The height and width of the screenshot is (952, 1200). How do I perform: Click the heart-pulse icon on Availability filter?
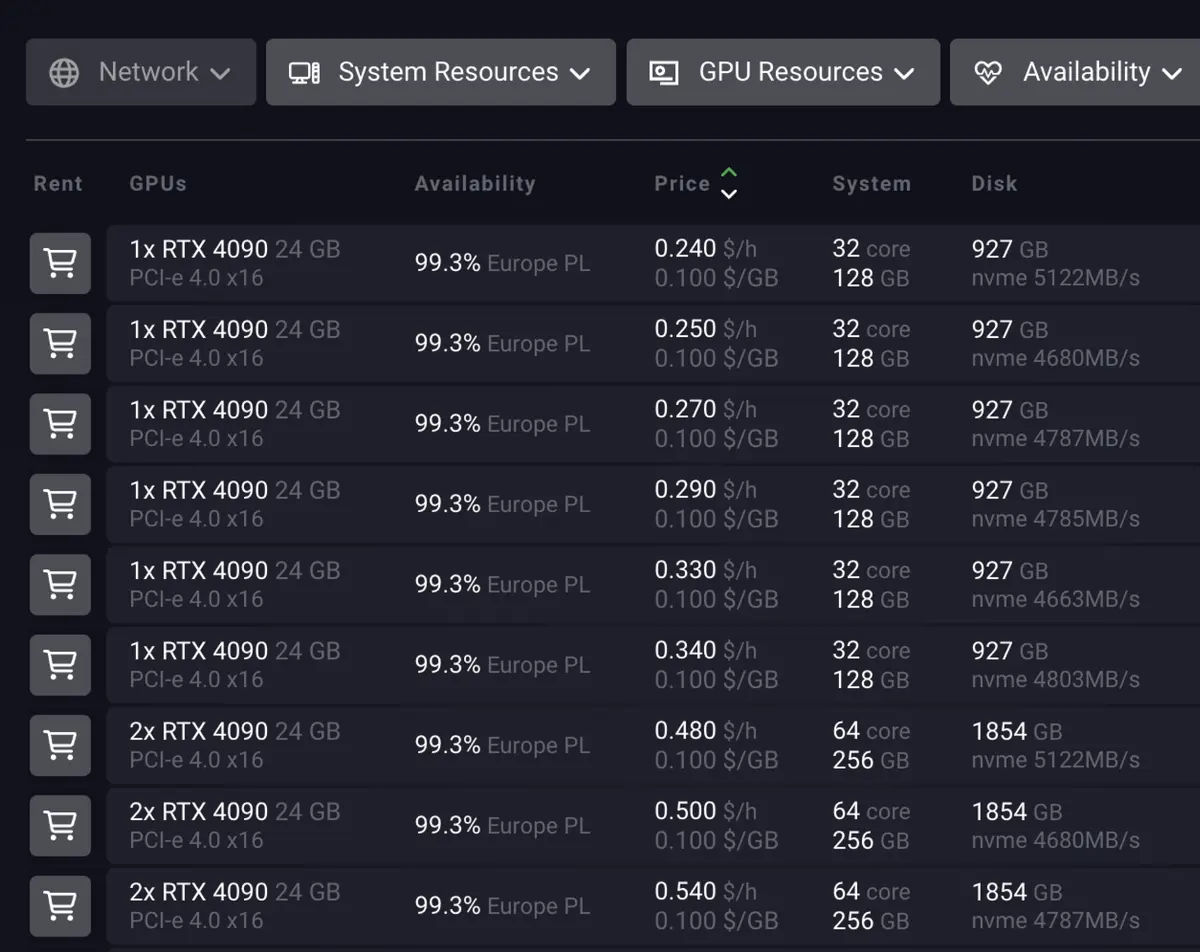(988, 71)
